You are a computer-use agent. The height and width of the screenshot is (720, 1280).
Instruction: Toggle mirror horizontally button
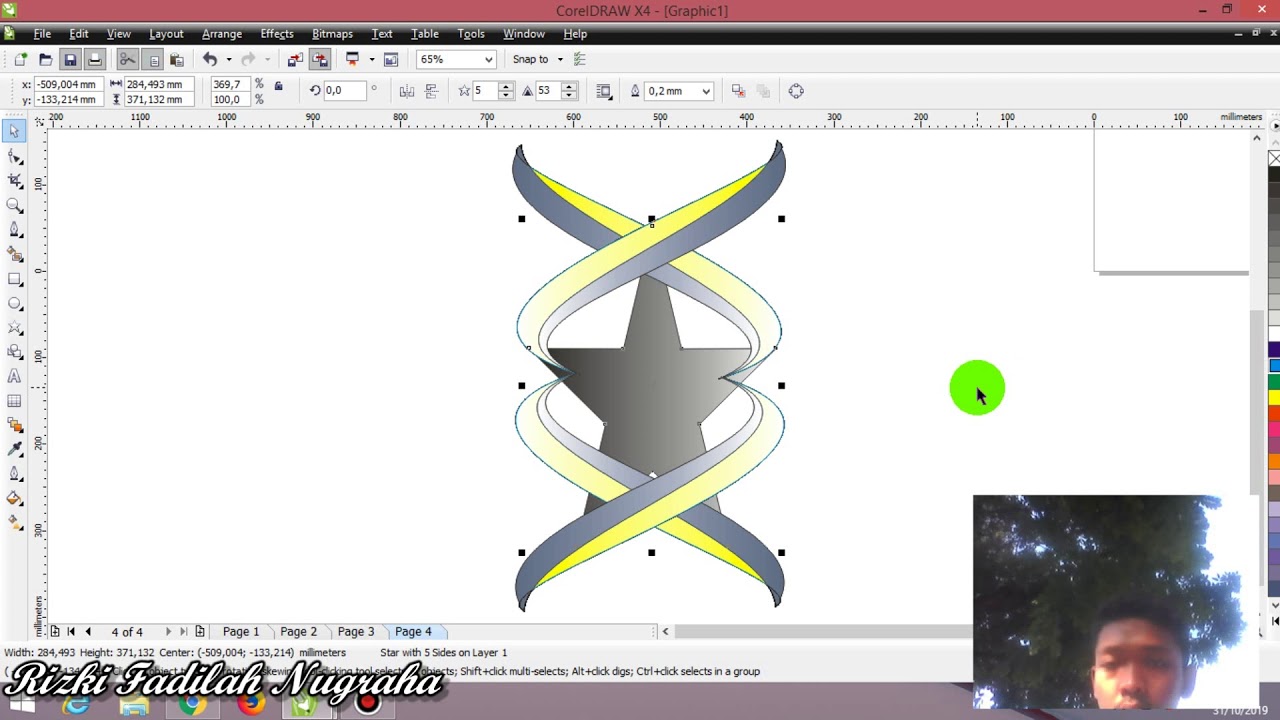click(x=406, y=91)
